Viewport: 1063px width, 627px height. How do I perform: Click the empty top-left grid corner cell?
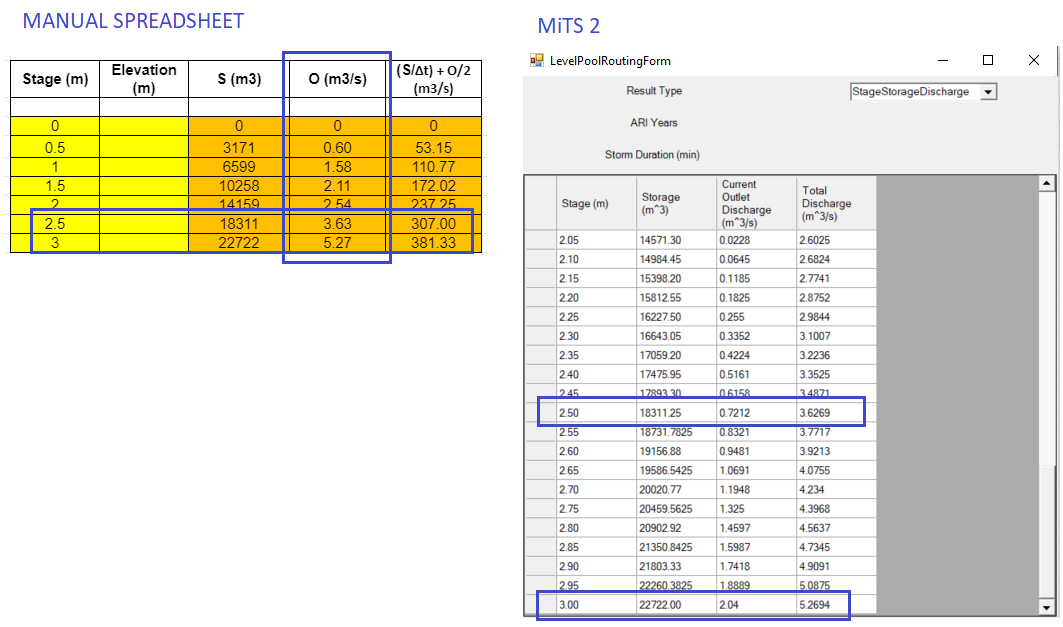click(x=539, y=203)
